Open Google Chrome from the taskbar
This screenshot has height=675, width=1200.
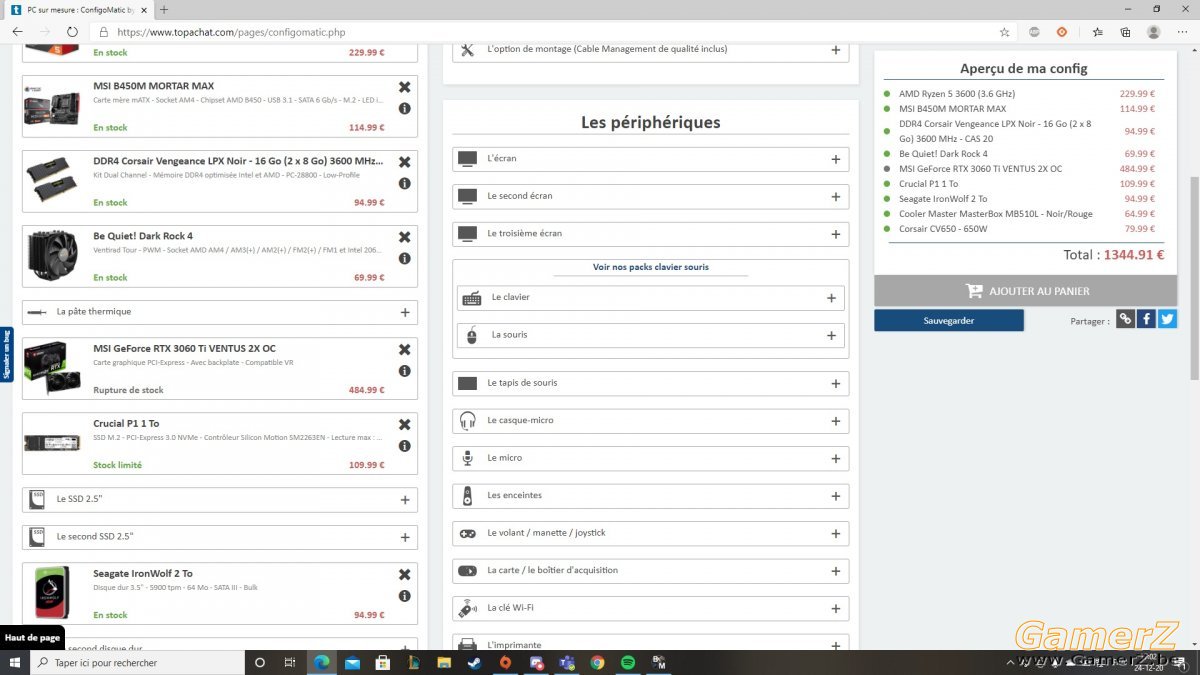[x=597, y=662]
